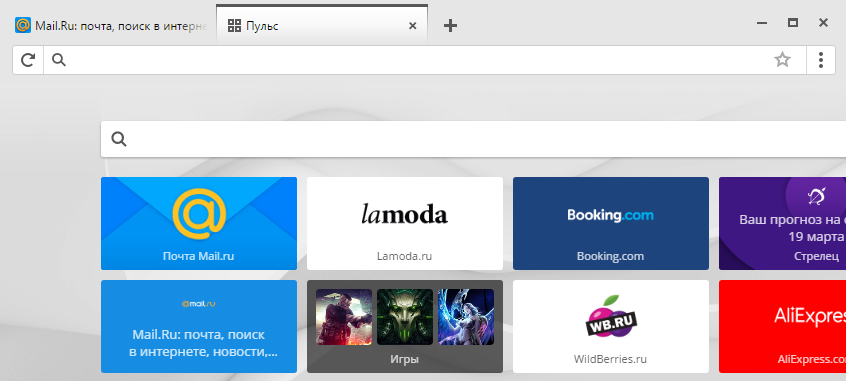Click the small @mail.ru logo
The height and width of the screenshot is (381, 846).
[x=199, y=304]
